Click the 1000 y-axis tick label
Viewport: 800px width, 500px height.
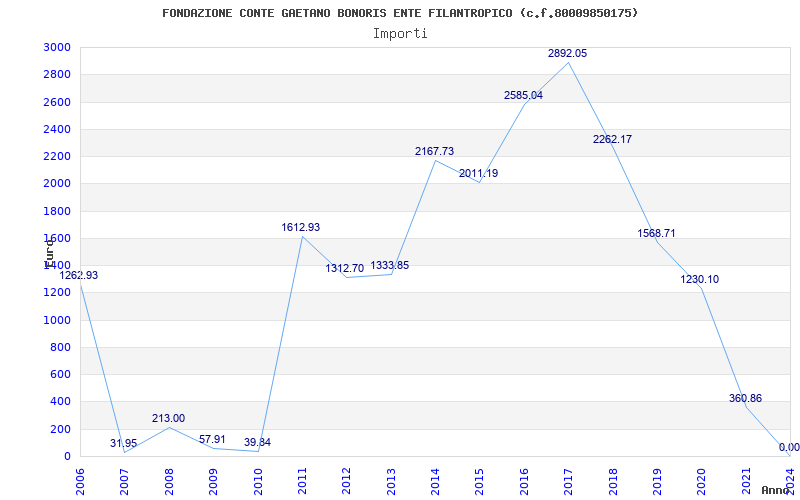(x=57, y=320)
